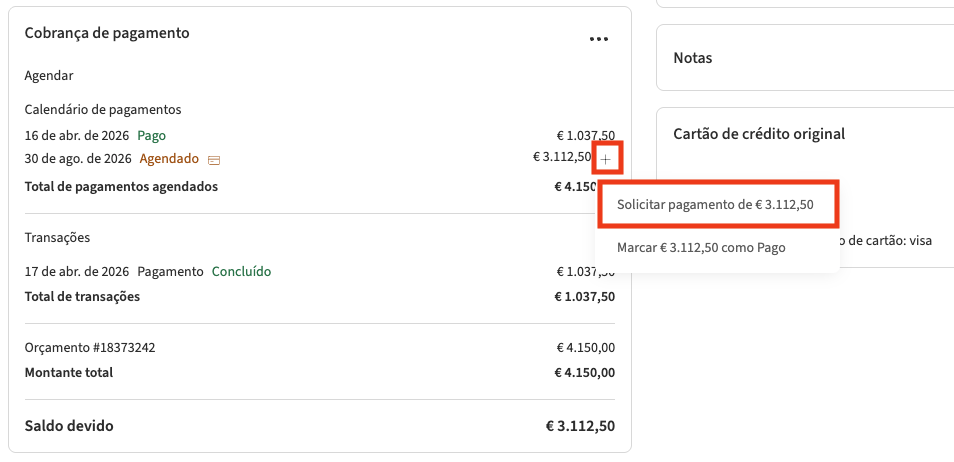Click the 17 de abr. de 2026 transaction
Image resolution: width=954 pixels, height=462 pixels.
point(77,272)
